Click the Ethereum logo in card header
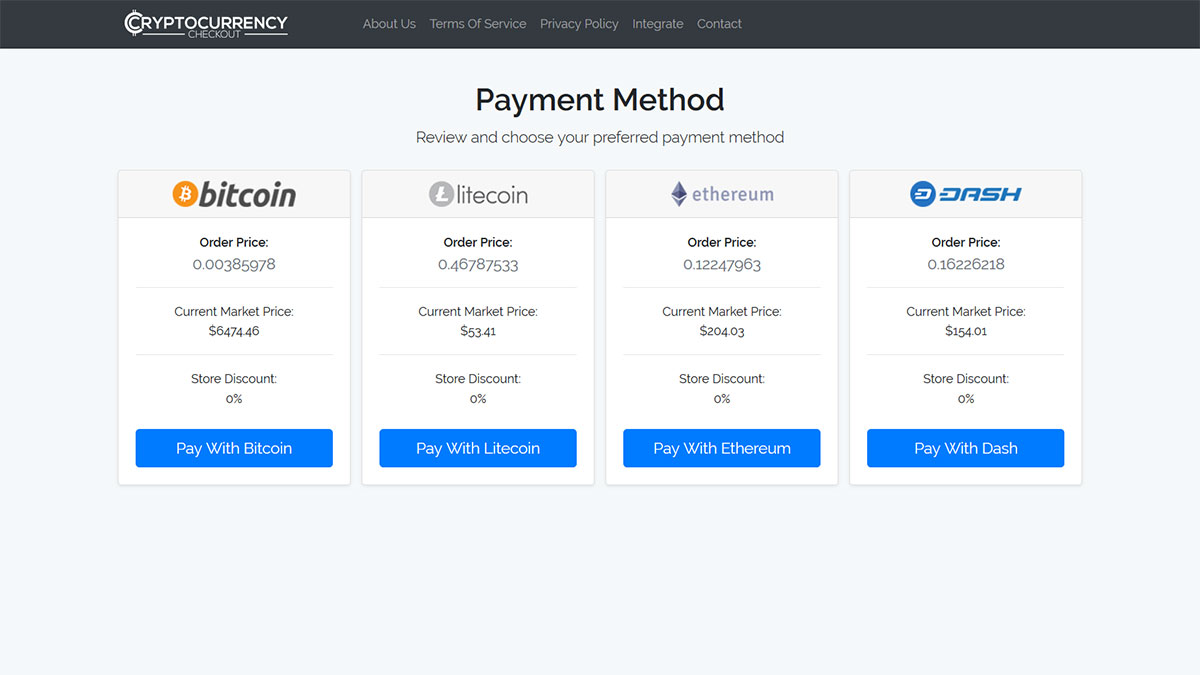This screenshot has width=1200, height=675. 722,194
